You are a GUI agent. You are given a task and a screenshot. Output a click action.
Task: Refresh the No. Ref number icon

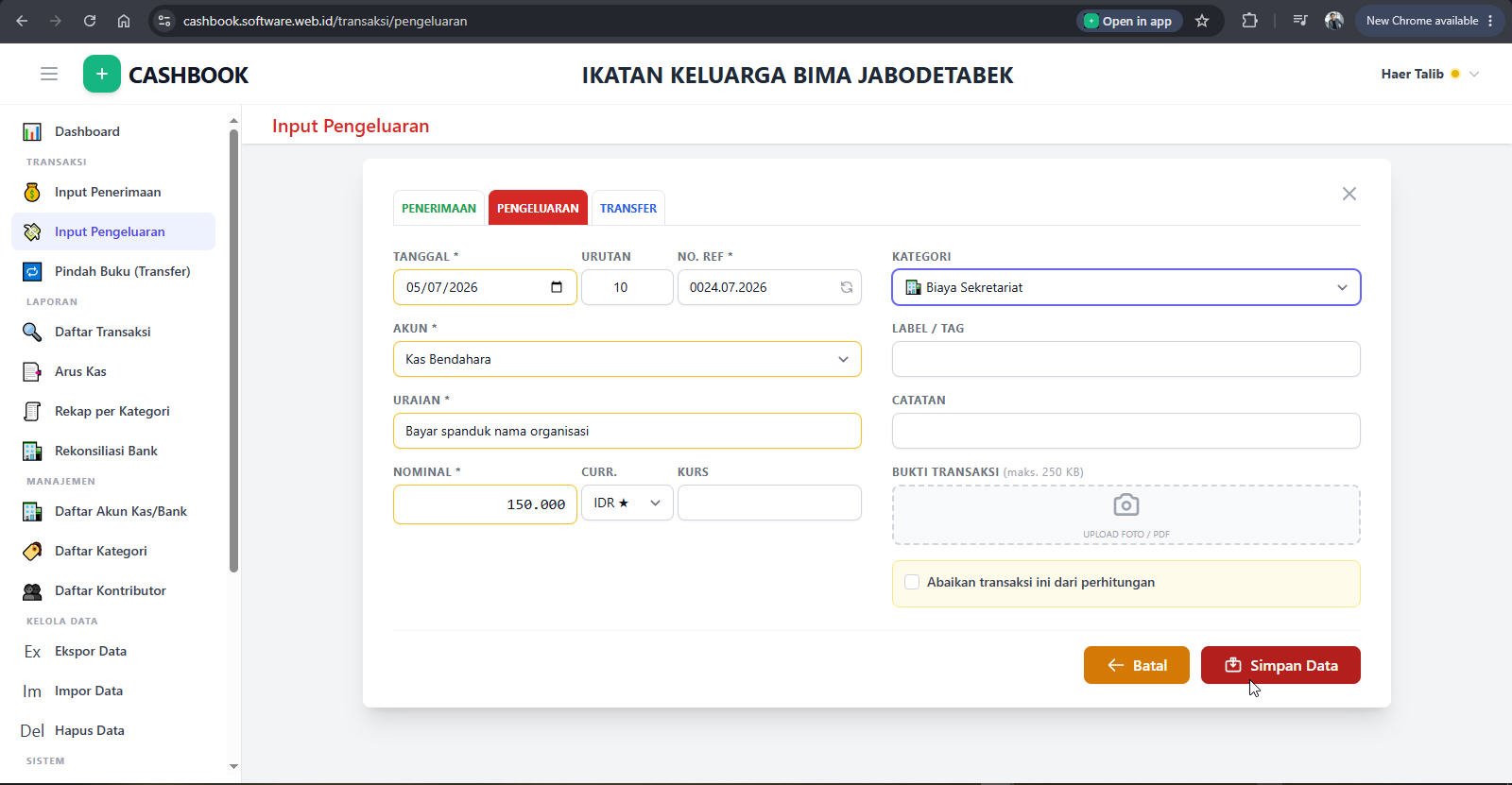tap(847, 287)
